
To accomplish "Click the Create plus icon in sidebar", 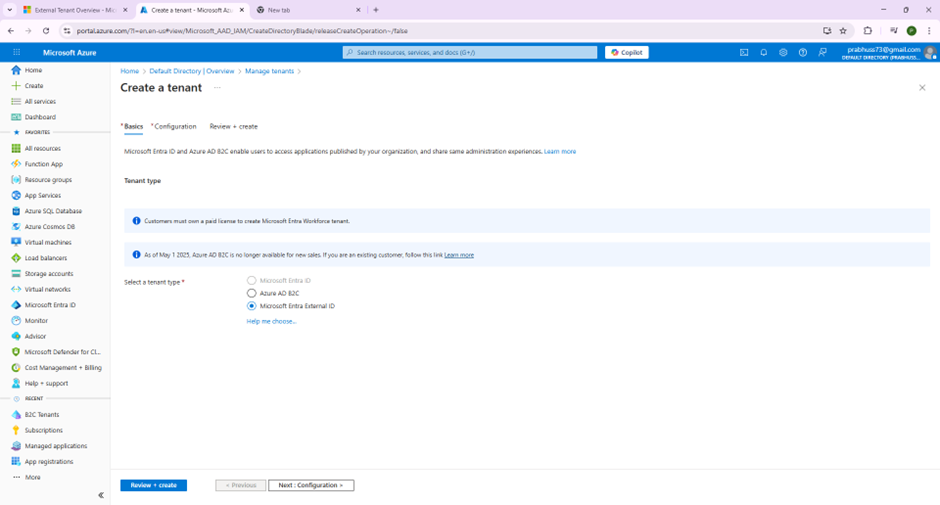I will (x=16, y=86).
